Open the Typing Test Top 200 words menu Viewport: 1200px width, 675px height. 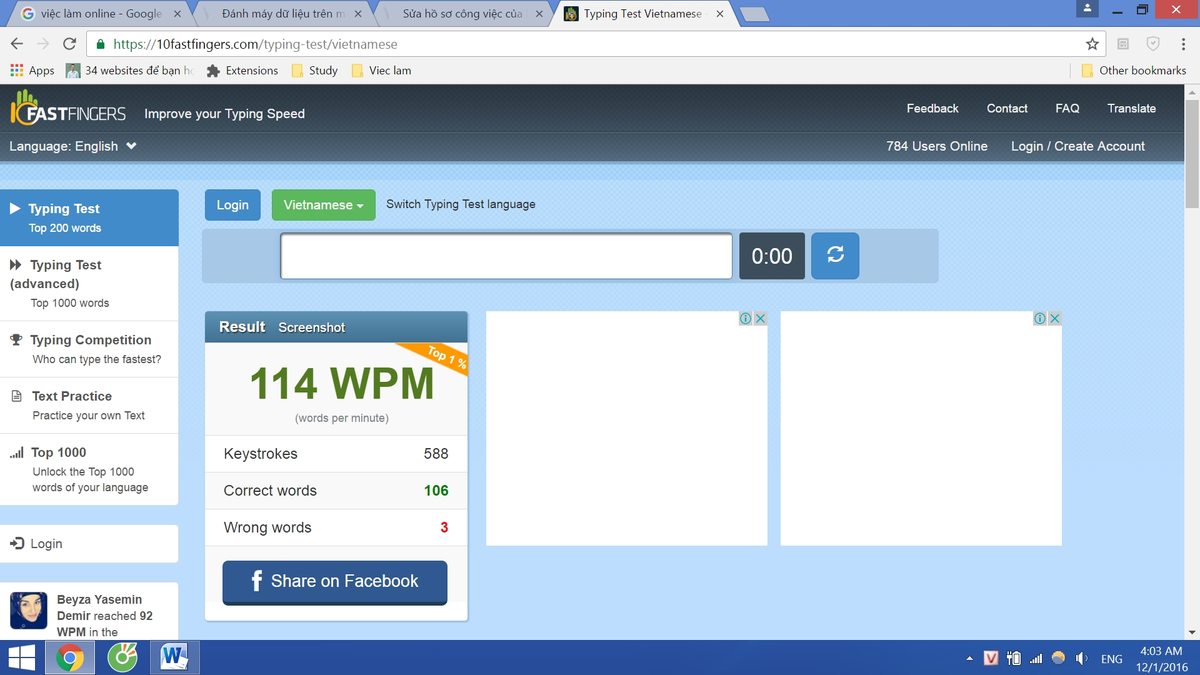89,218
